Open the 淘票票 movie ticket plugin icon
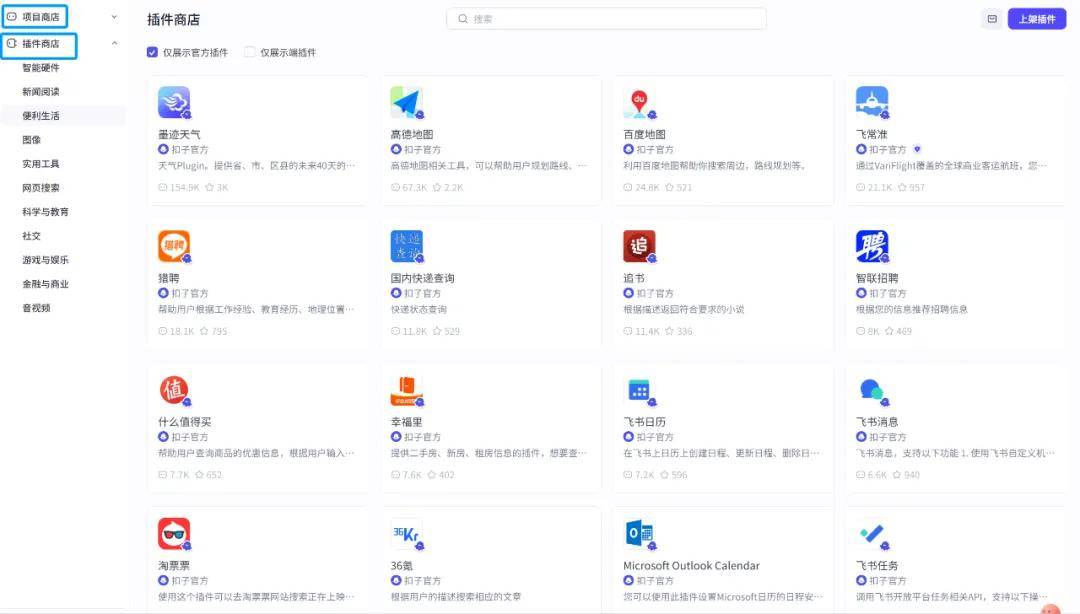This screenshot has height=614, width=1080. click(x=173, y=533)
